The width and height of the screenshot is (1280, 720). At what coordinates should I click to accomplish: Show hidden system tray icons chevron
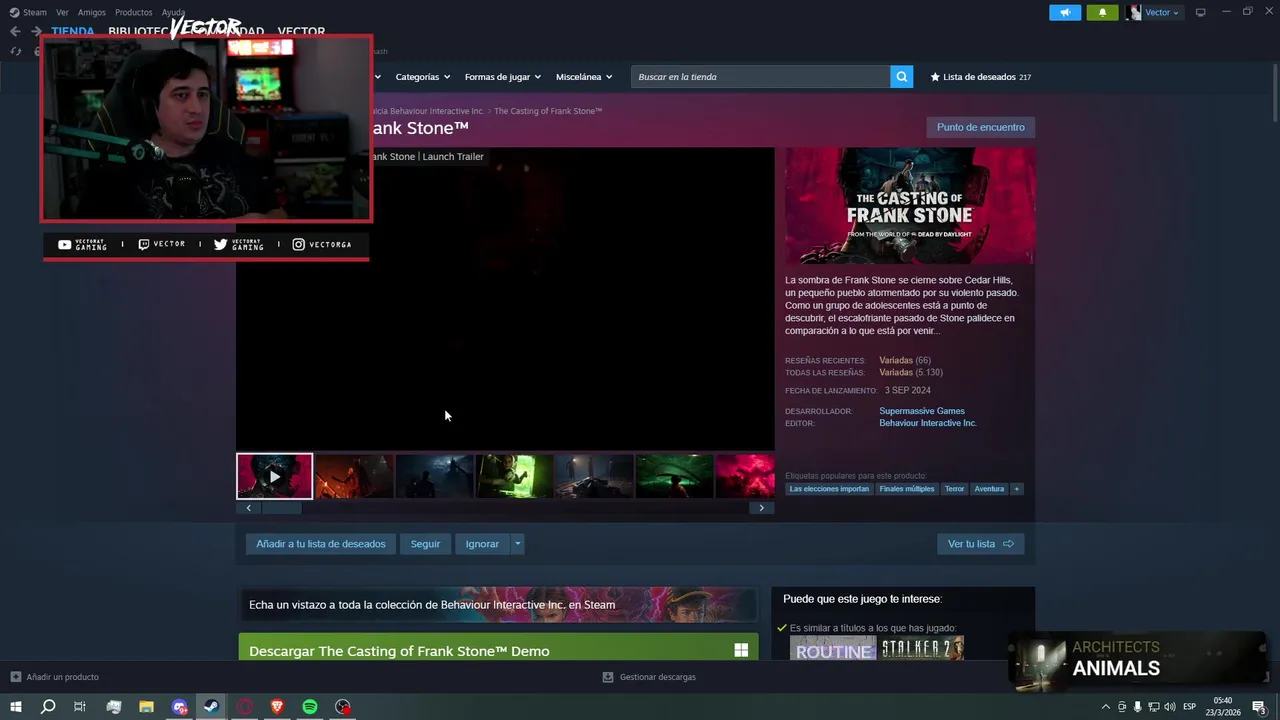pos(1105,707)
